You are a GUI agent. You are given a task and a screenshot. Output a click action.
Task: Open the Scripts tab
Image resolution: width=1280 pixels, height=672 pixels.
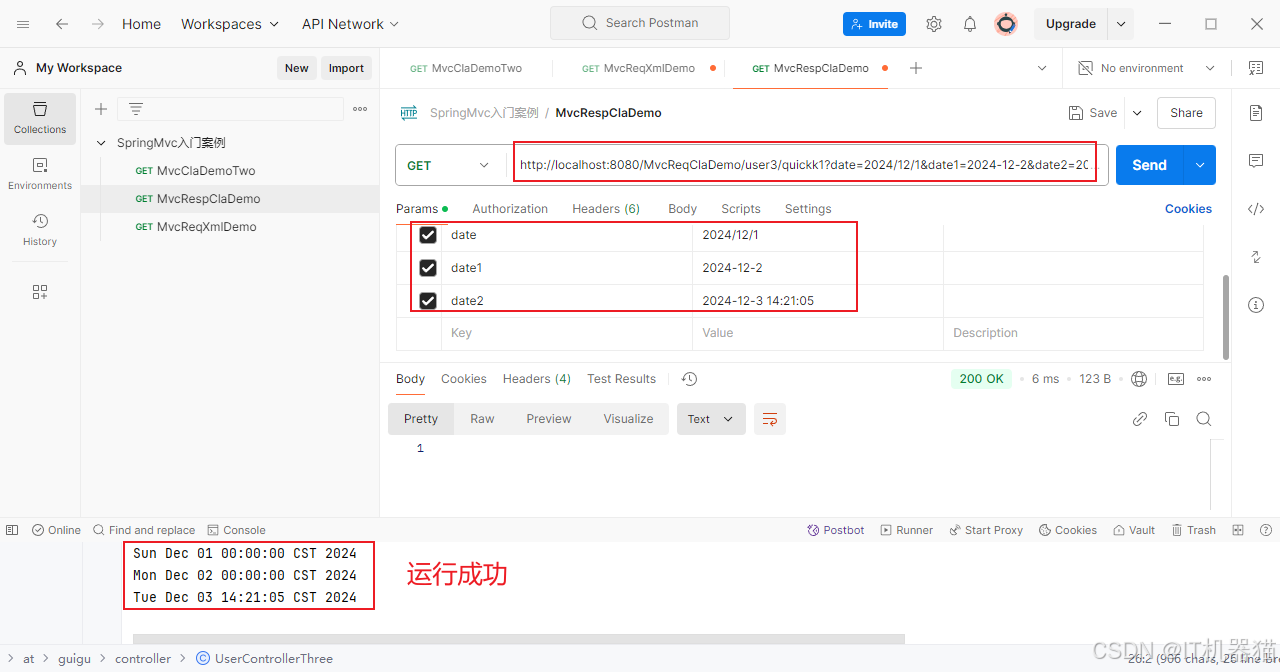click(x=741, y=209)
